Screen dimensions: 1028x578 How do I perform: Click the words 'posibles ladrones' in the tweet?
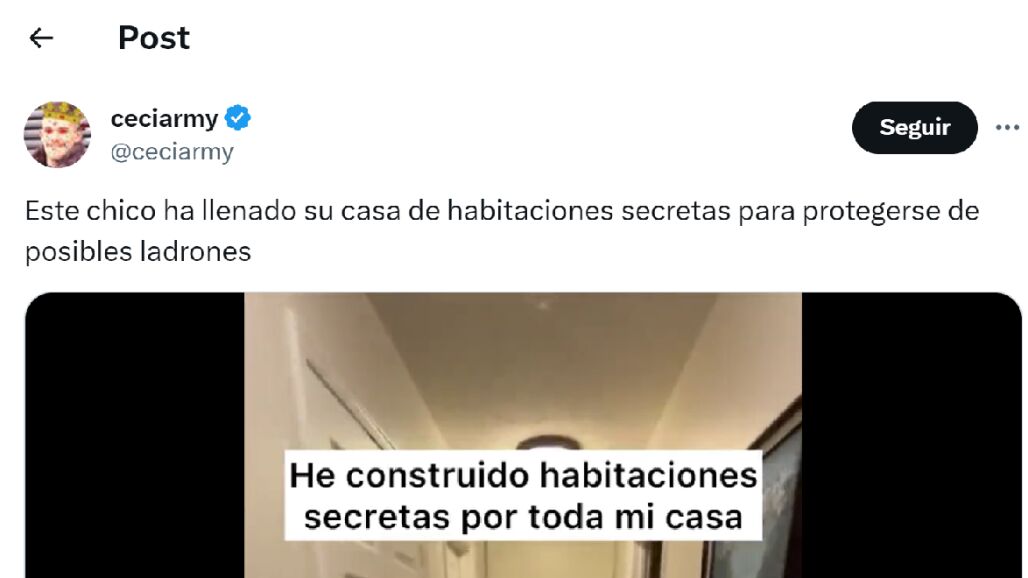138,252
